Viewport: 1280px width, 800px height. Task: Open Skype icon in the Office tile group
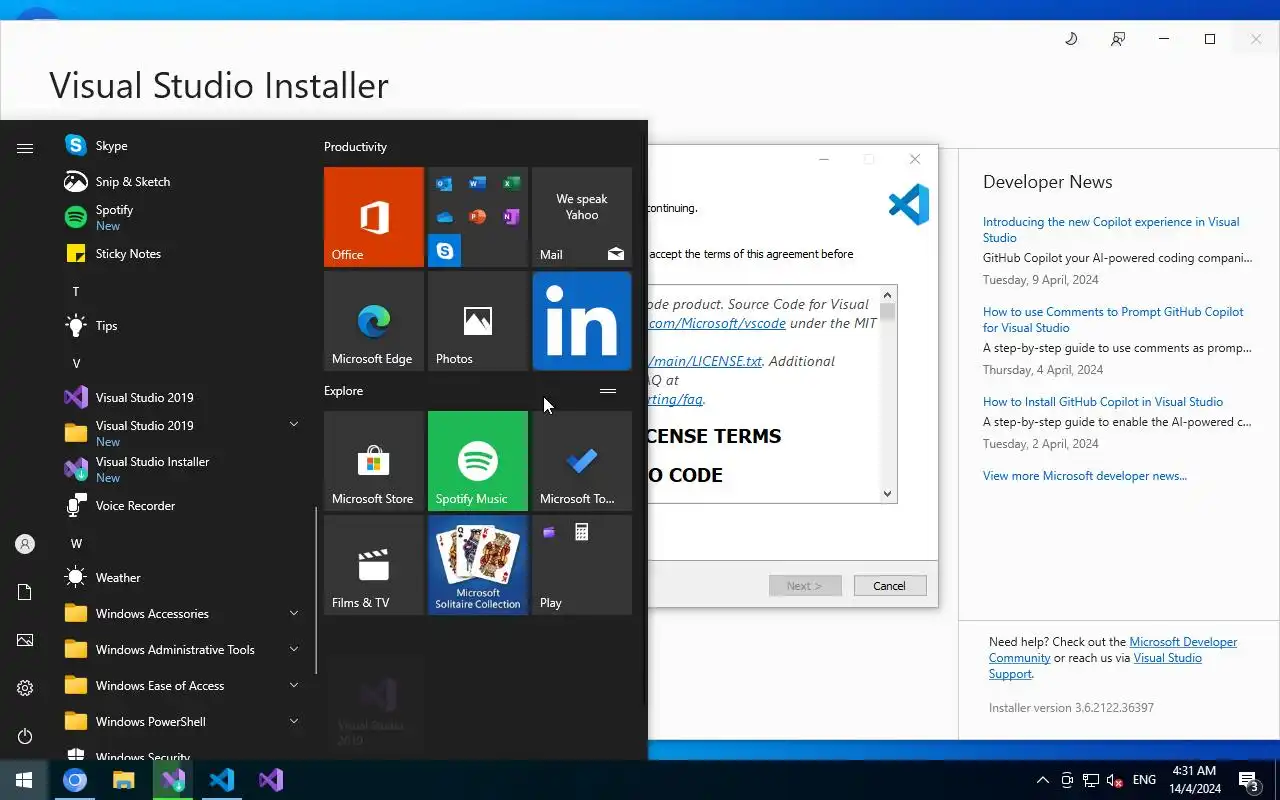[445, 251]
